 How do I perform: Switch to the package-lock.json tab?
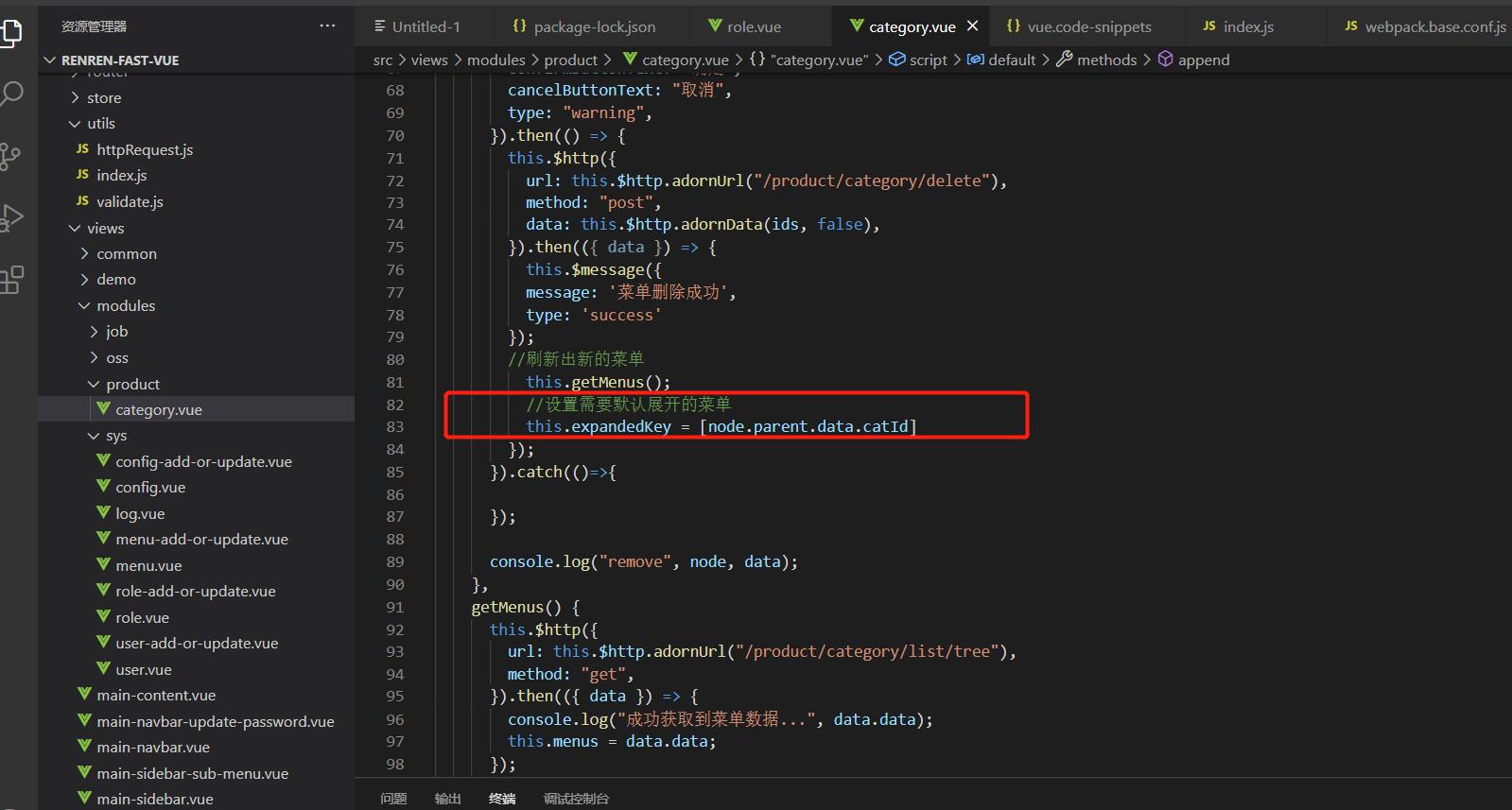[584, 26]
